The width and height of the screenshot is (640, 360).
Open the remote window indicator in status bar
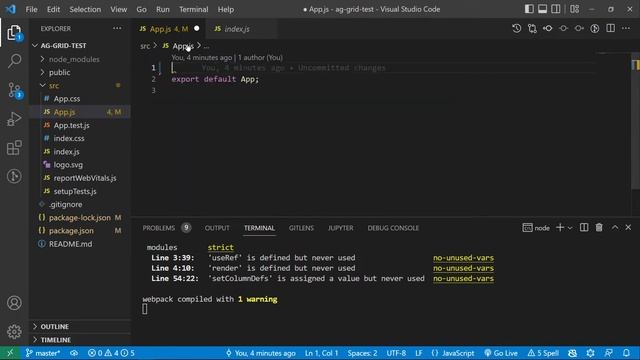point(10,353)
